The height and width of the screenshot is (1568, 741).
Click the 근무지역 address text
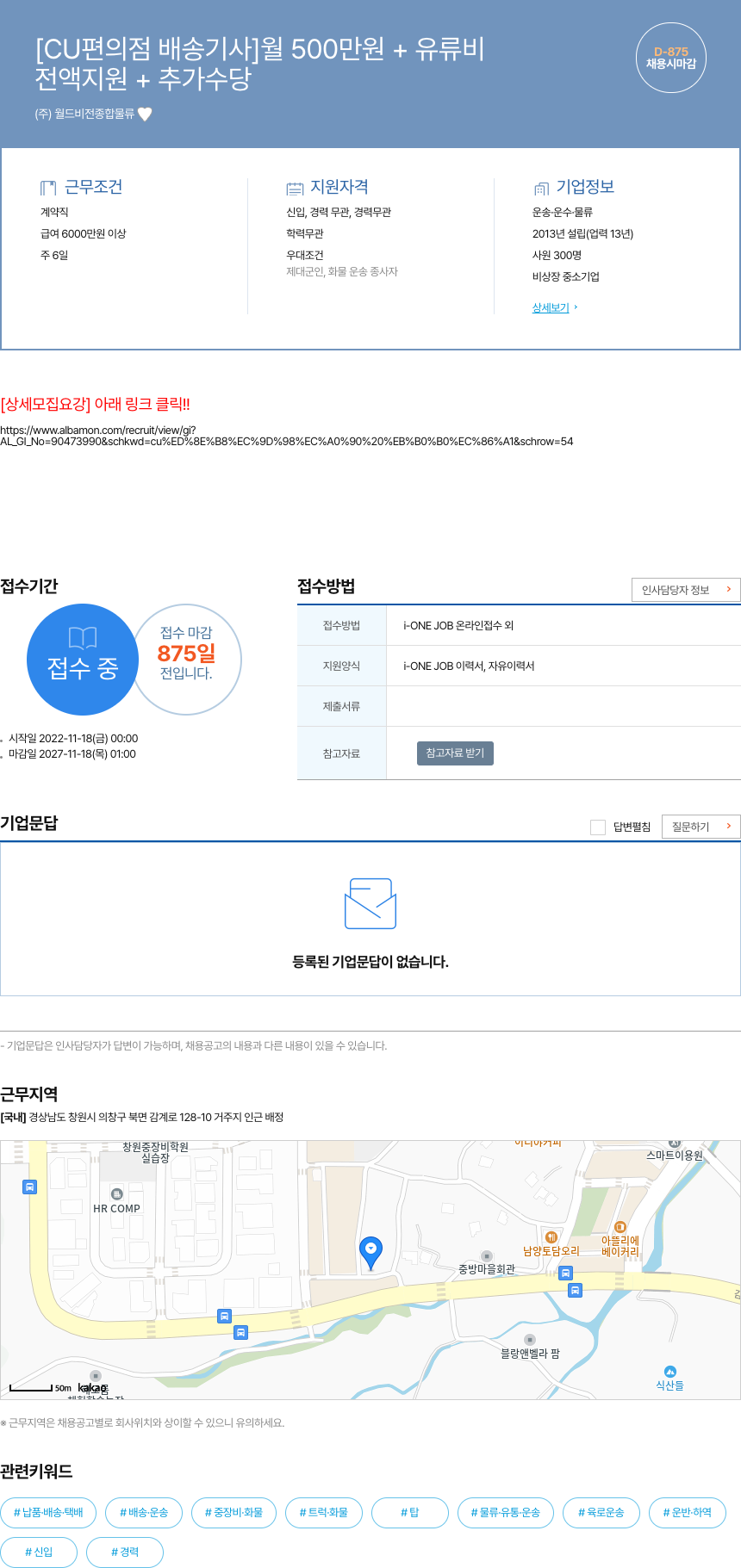click(x=142, y=1117)
